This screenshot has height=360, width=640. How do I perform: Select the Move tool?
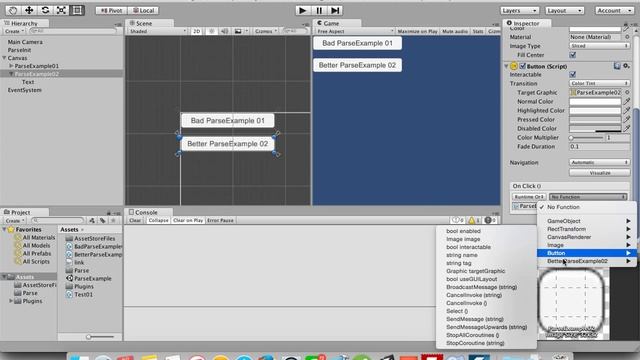click(29, 10)
